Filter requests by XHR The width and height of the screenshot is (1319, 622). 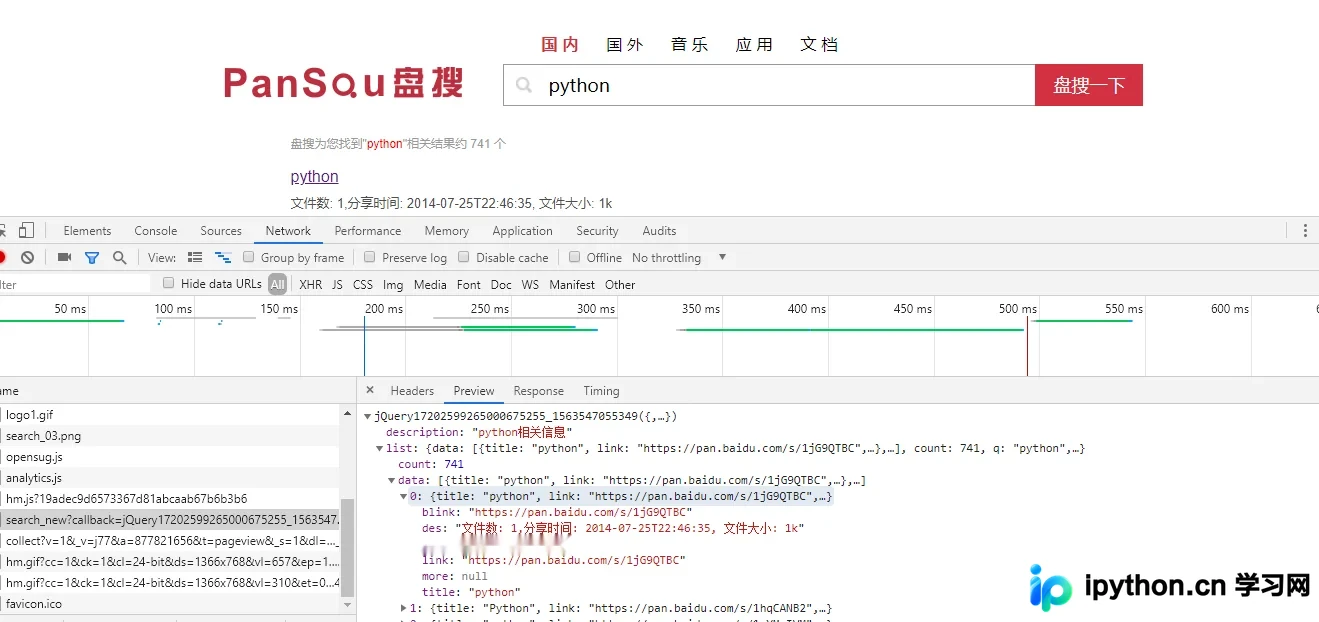311,284
